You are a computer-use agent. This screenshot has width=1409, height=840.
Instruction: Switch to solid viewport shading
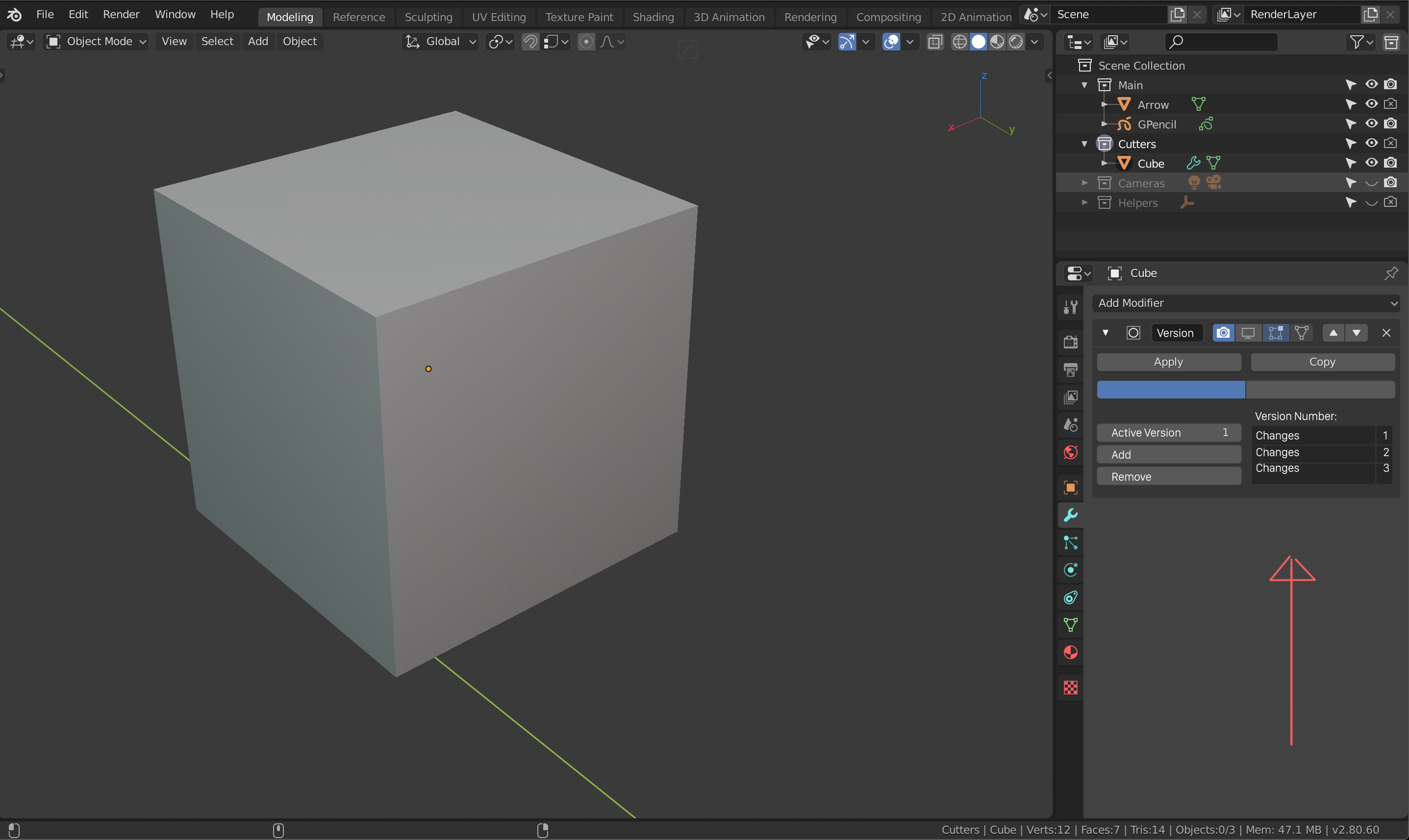click(978, 41)
